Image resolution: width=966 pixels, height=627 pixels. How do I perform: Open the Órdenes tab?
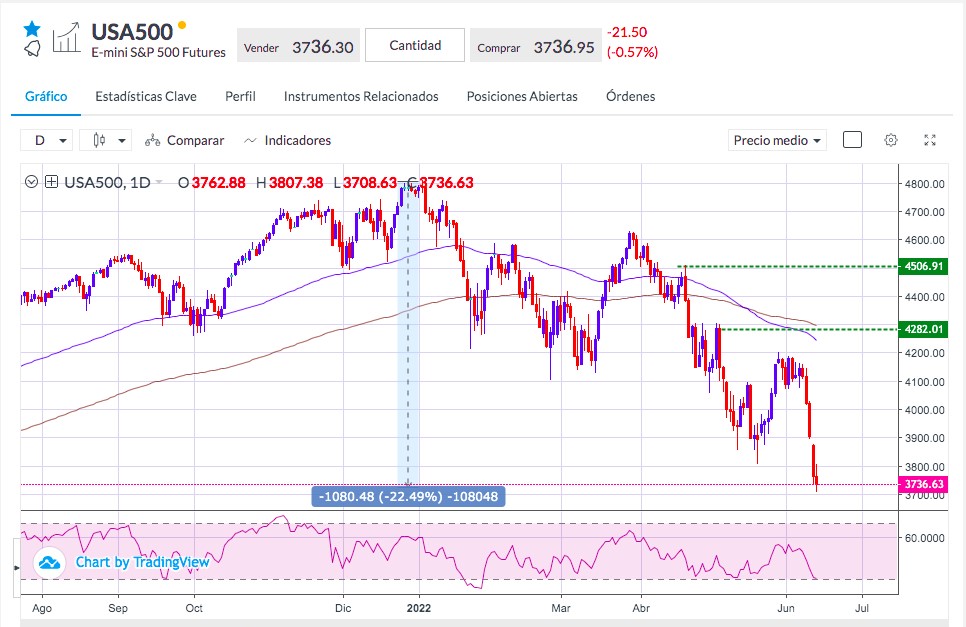pos(630,96)
